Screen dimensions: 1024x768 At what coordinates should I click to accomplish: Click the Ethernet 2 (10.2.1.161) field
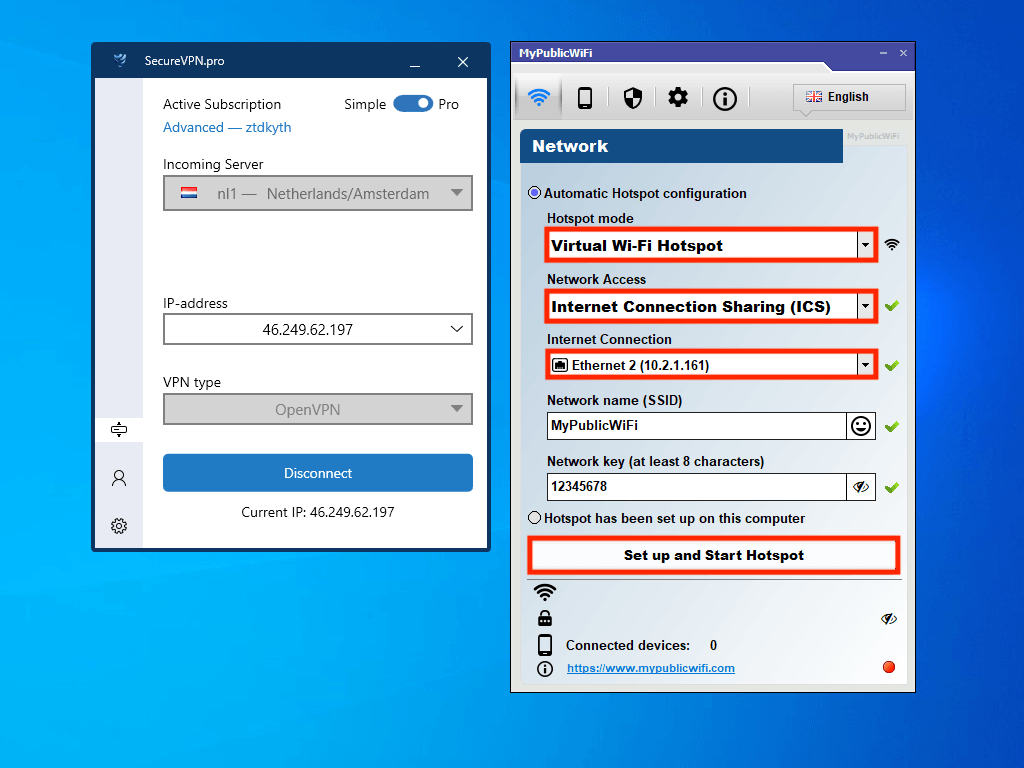tap(711, 365)
